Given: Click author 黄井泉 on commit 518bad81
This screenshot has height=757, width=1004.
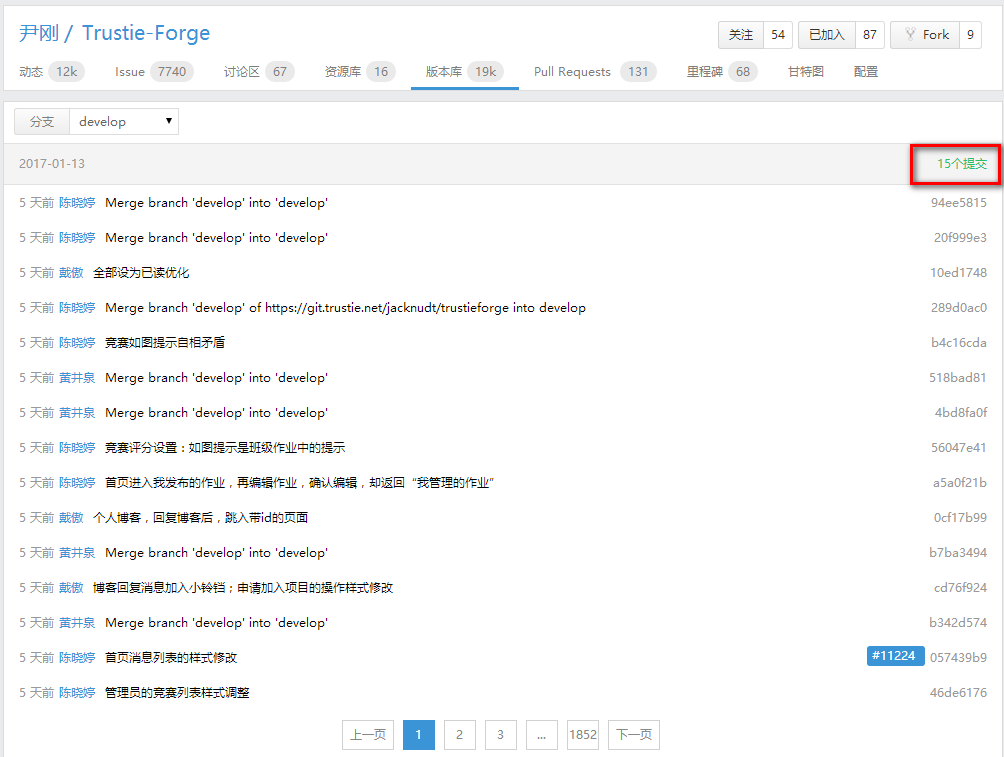Looking at the screenshot, I should pyautogui.click(x=77, y=378).
